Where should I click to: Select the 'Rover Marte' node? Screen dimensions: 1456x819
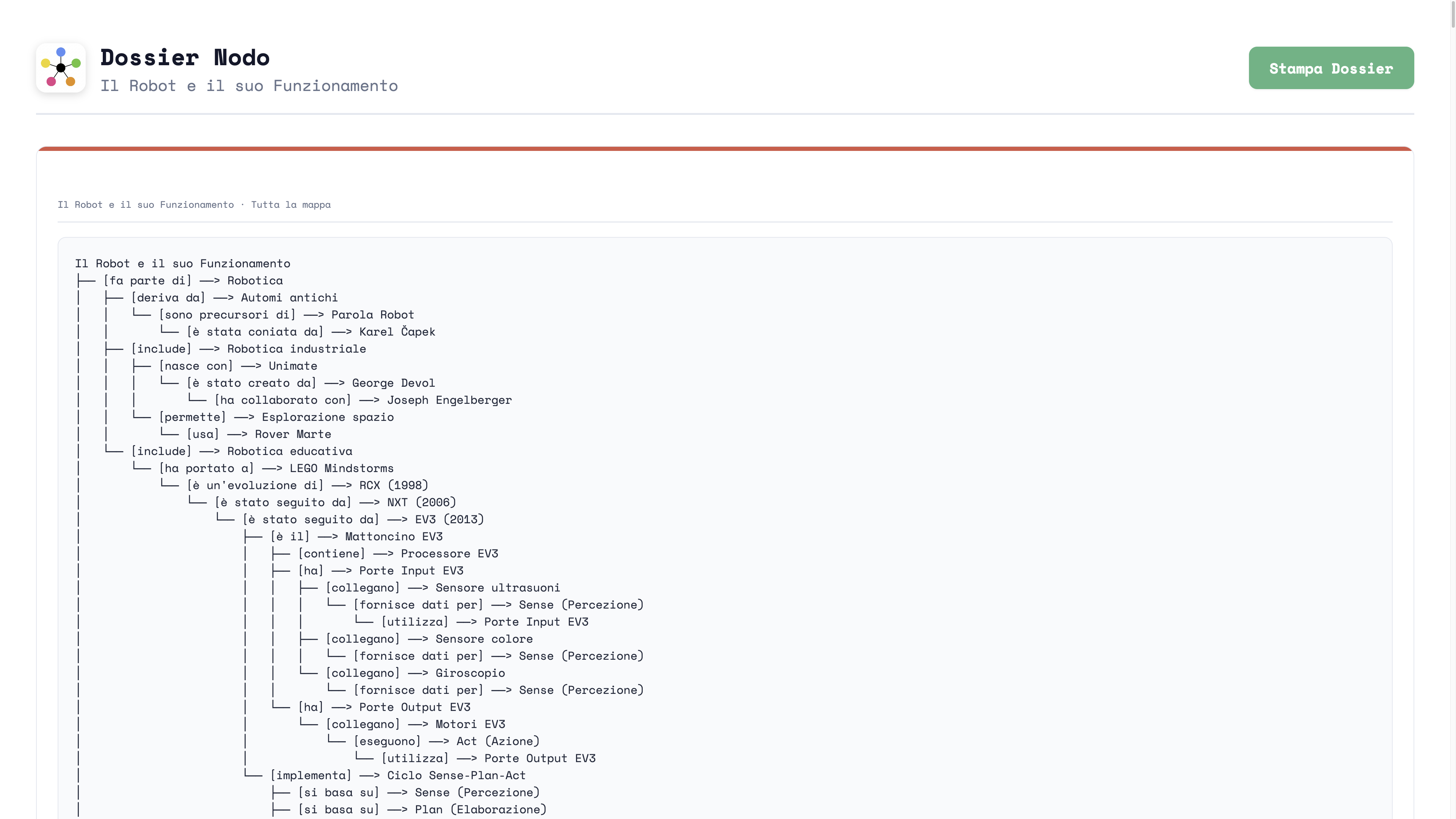pyautogui.click(x=293, y=434)
